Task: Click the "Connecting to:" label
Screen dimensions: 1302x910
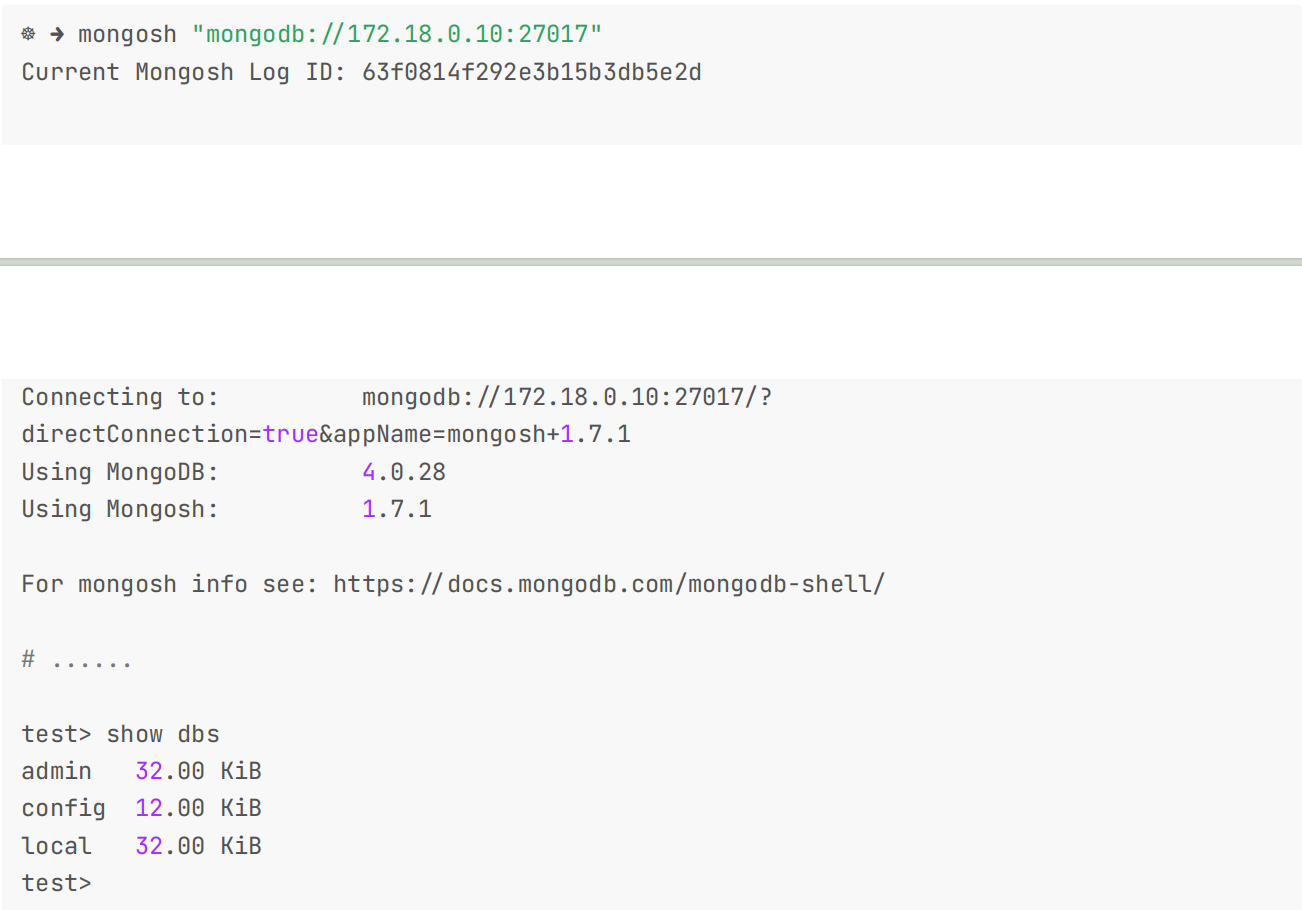Action: (x=120, y=397)
